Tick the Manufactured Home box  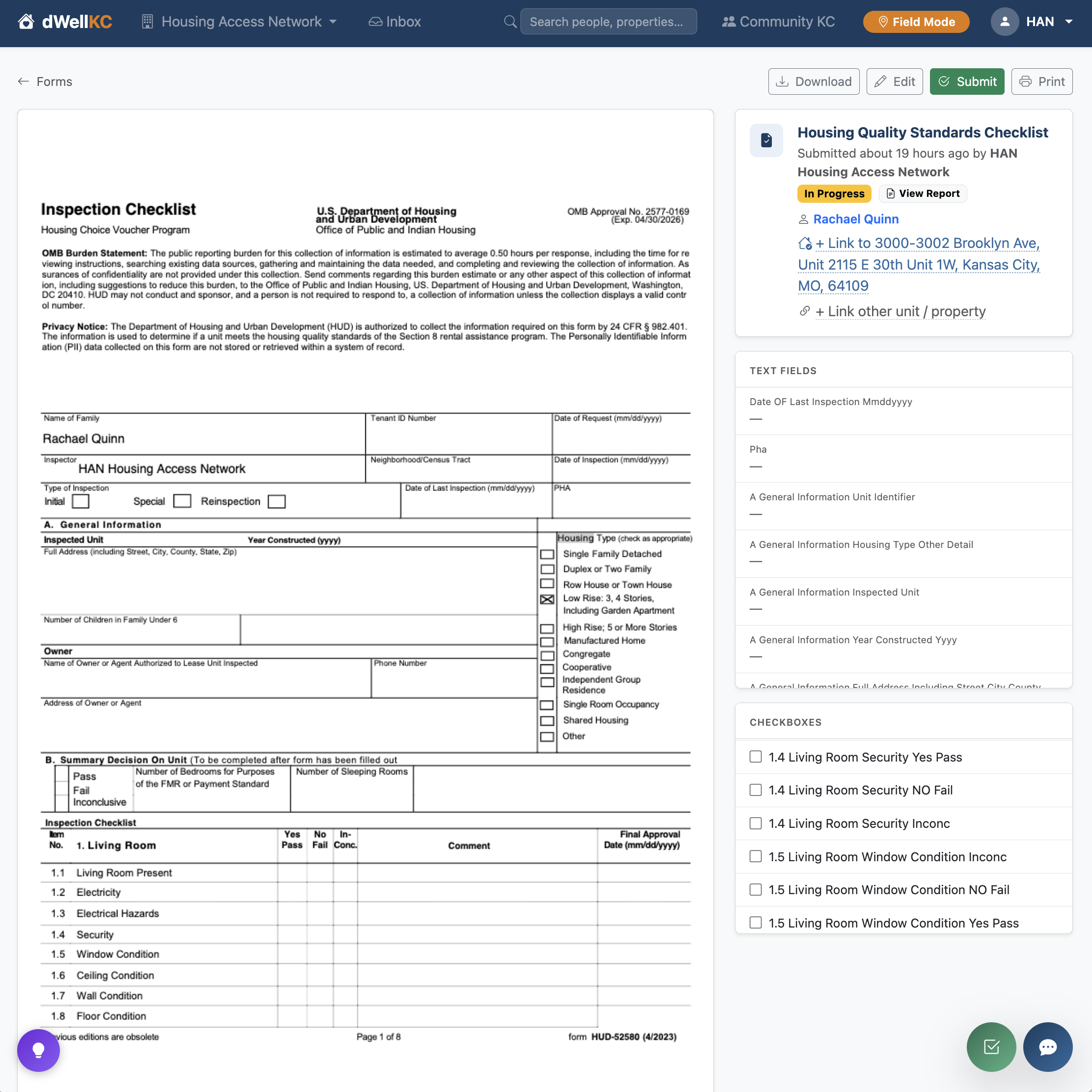click(x=547, y=642)
